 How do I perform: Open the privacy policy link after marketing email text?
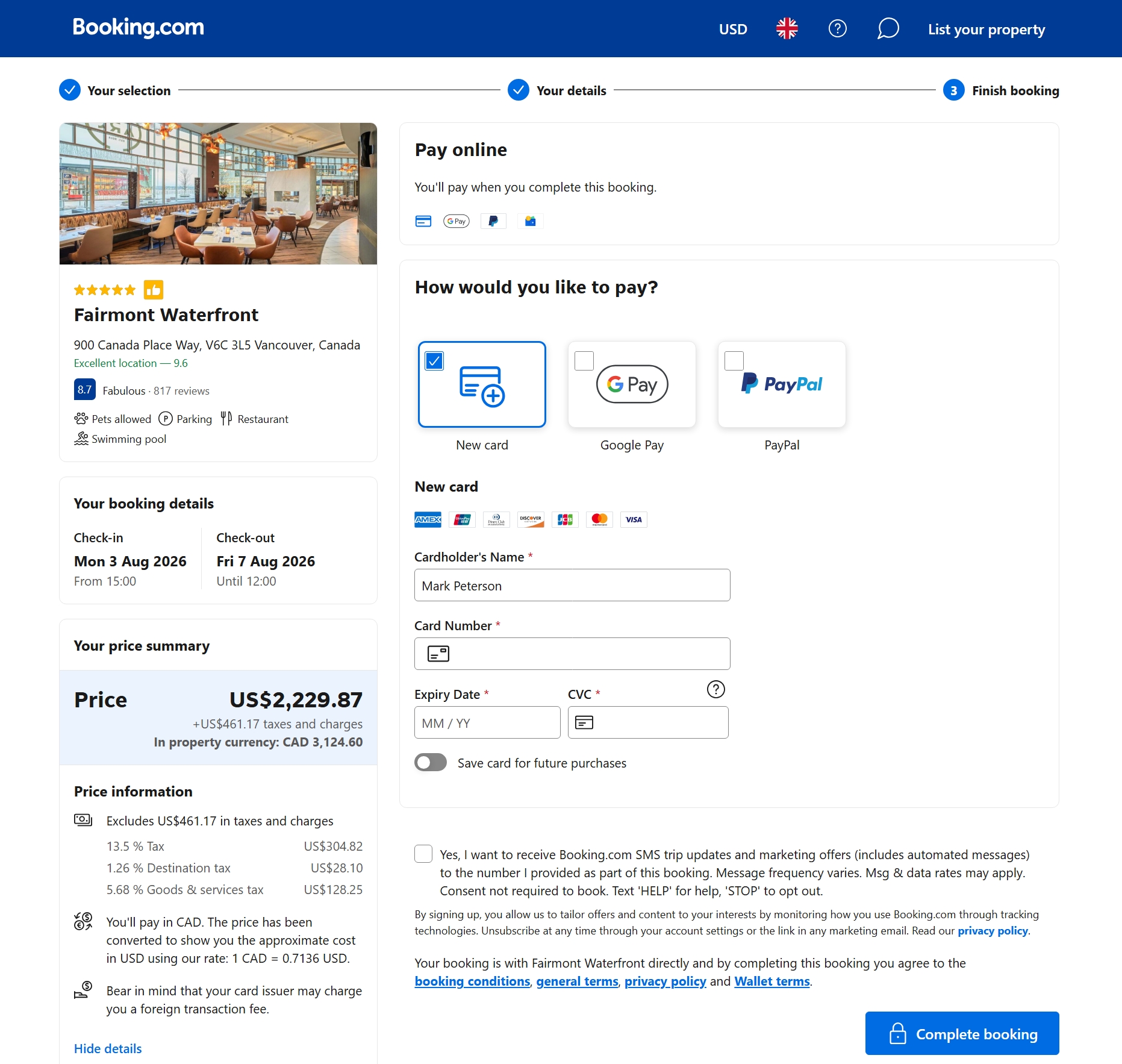tap(993, 931)
